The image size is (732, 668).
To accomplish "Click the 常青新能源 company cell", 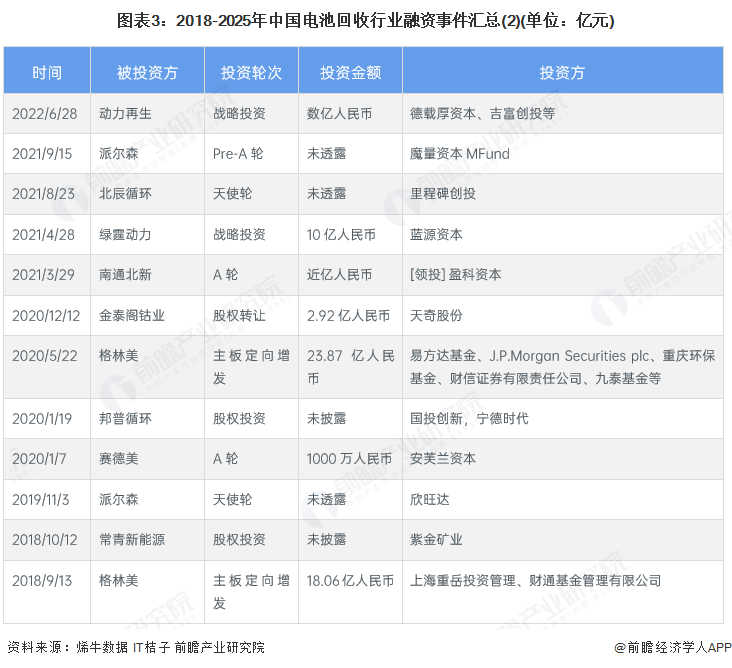I will click(148, 540).
